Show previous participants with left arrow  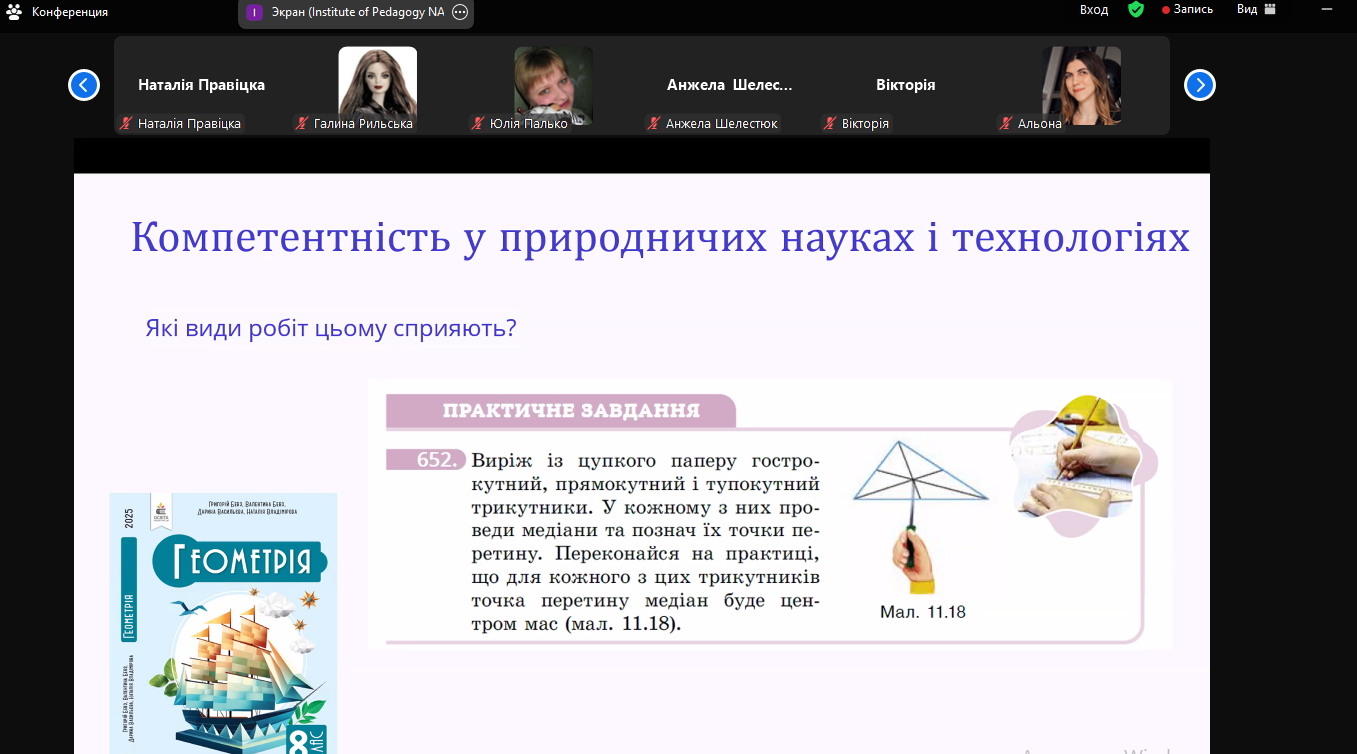click(x=84, y=85)
